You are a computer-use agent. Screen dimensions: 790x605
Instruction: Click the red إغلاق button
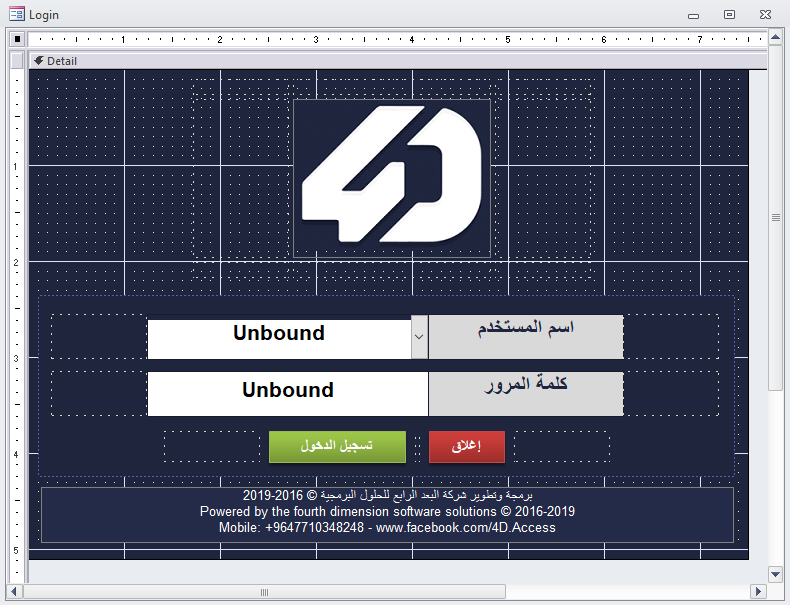click(x=467, y=446)
